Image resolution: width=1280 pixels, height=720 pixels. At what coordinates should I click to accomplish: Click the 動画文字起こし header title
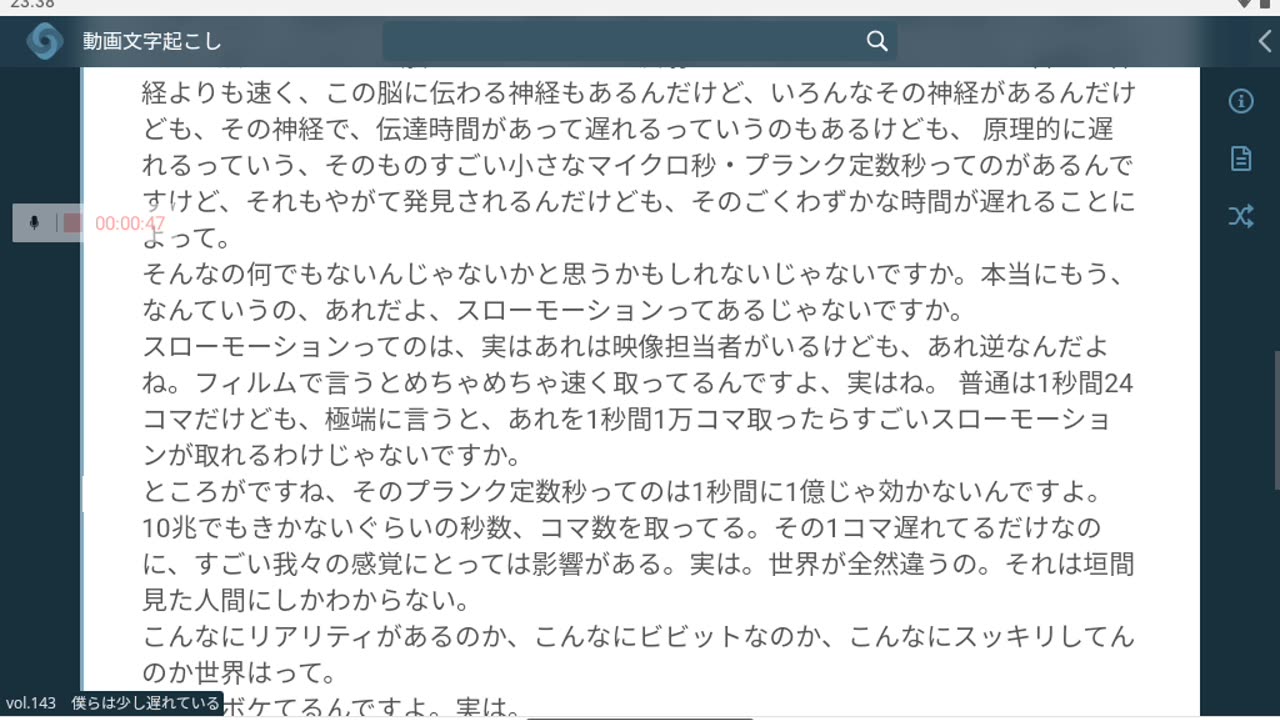(152, 41)
